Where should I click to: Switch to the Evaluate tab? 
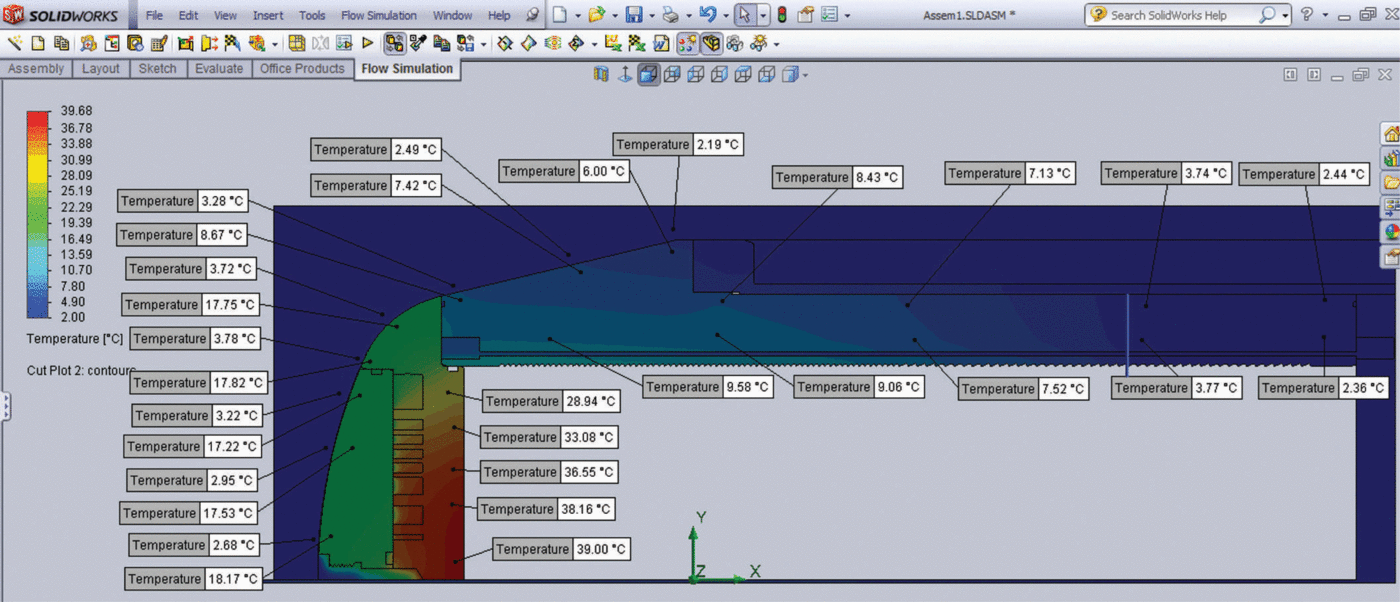219,69
